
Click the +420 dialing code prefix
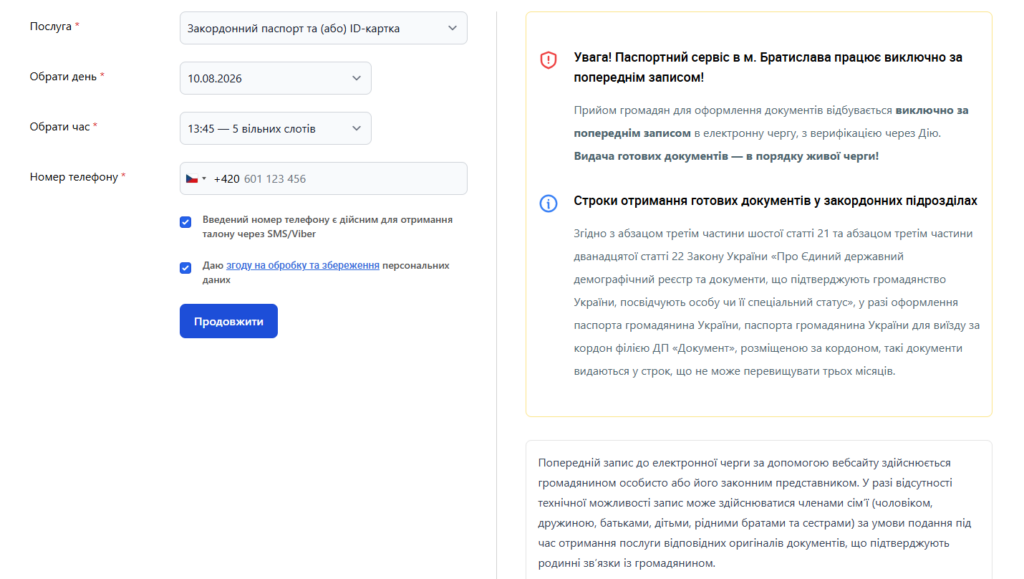point(226,179)
